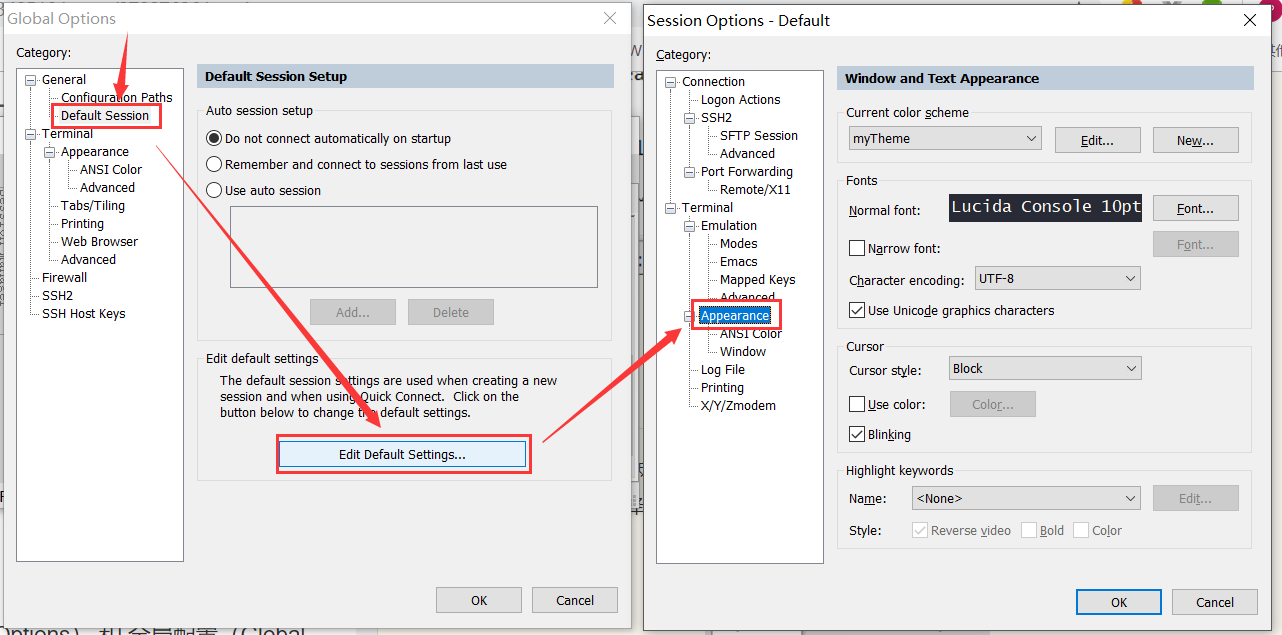This screenshot has height=635, width=1282.
Task: Click the Lucida Console font preview
Action: pos(1045,207)
